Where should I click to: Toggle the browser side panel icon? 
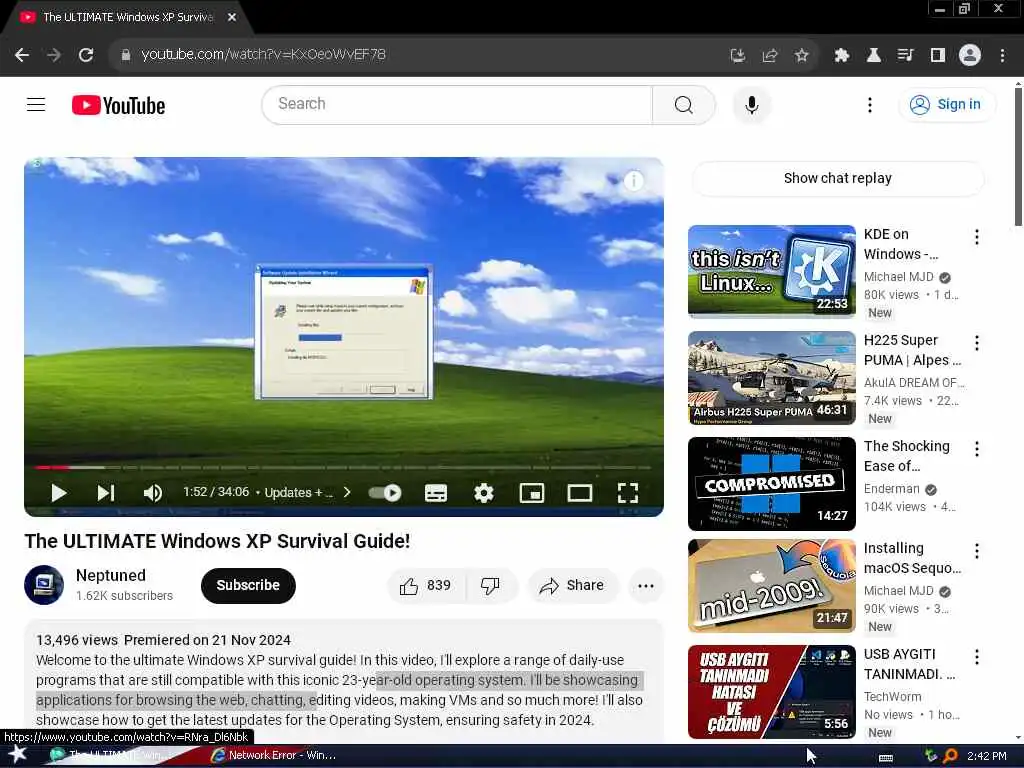[x=938, y=56]
